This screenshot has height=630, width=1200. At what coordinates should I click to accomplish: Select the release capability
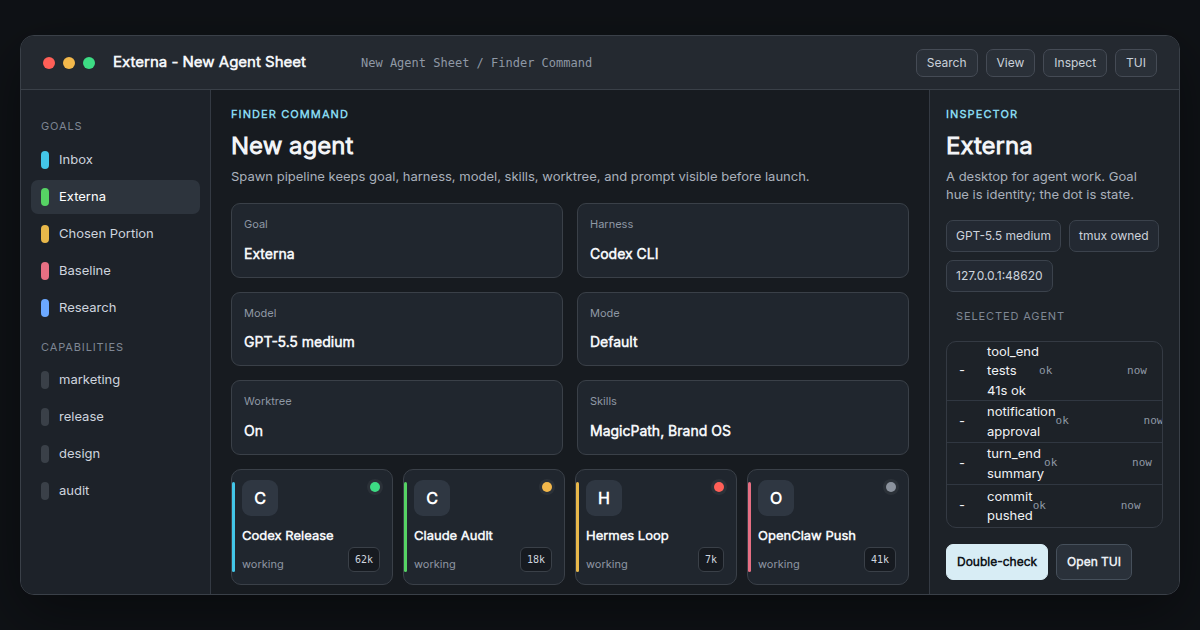click(x=115, y=417)
